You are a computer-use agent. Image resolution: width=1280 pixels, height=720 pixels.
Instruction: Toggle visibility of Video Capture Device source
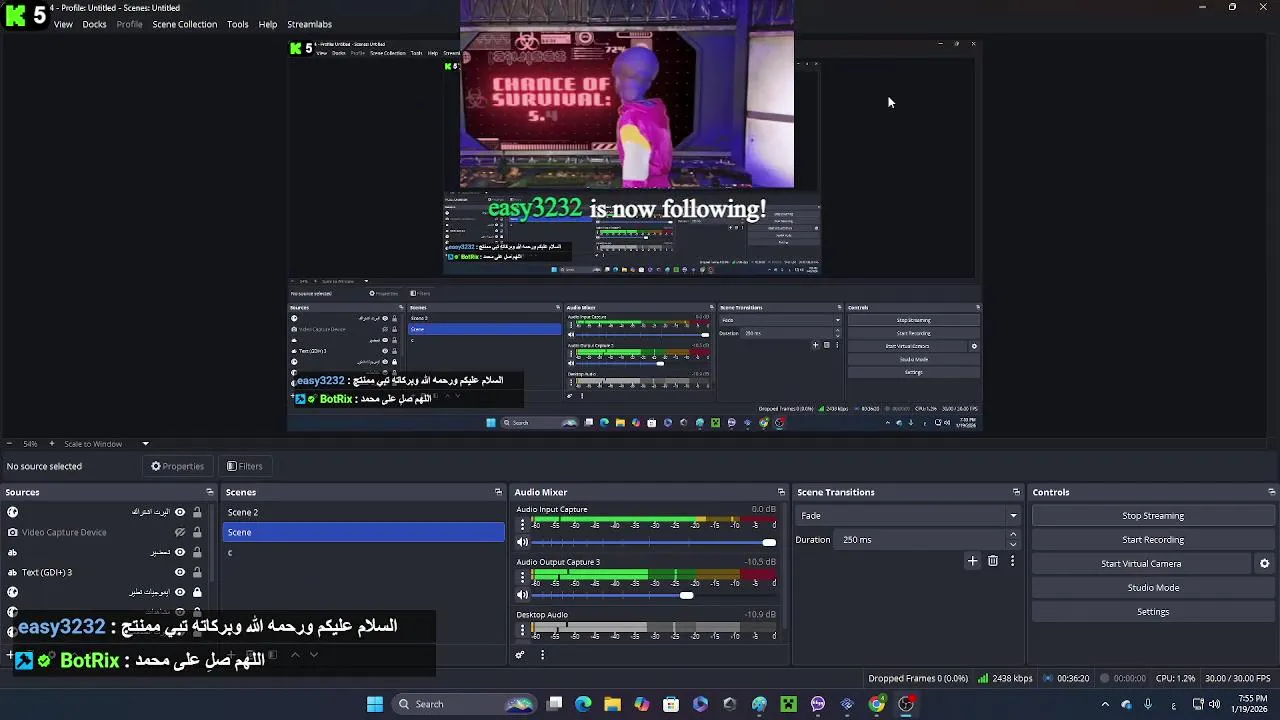click(180, 532)
